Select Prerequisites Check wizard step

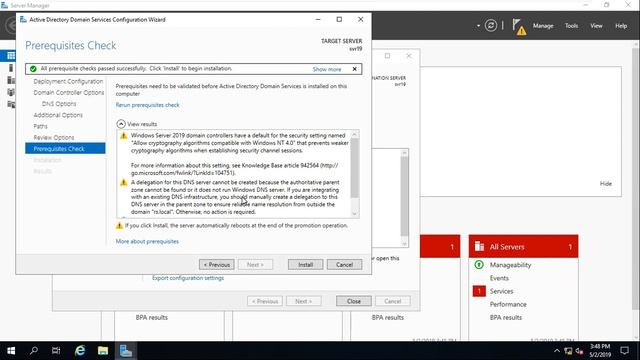(x=65, y=149)
